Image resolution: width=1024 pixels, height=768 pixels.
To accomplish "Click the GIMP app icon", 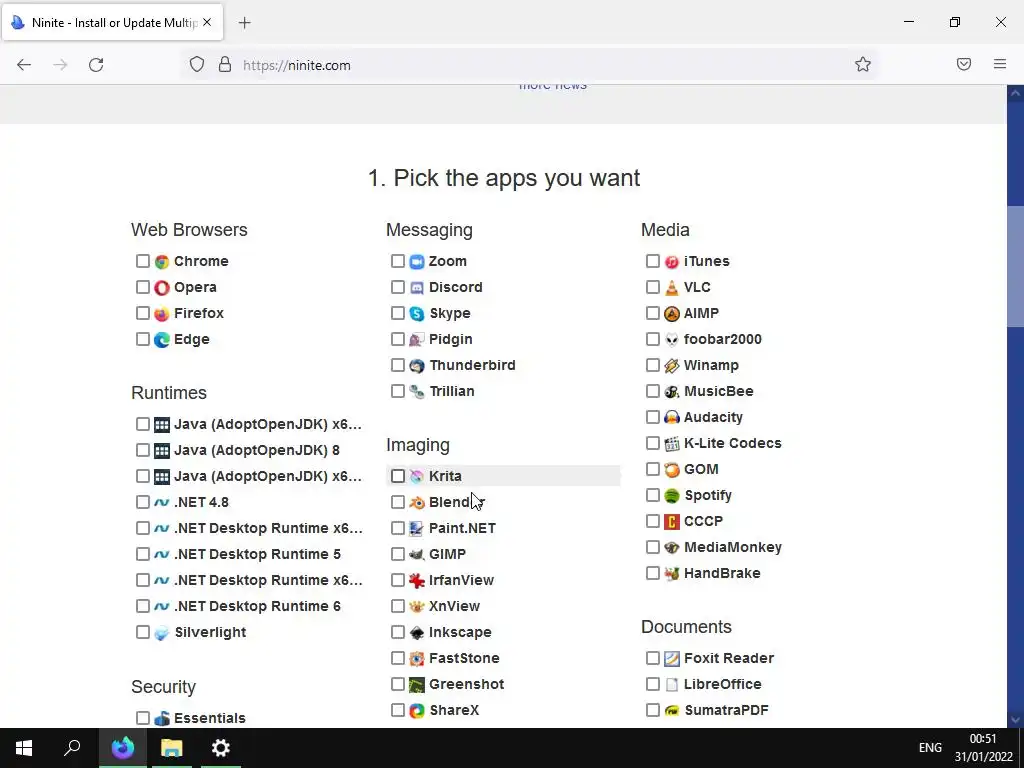I will (x=417, y=554).
